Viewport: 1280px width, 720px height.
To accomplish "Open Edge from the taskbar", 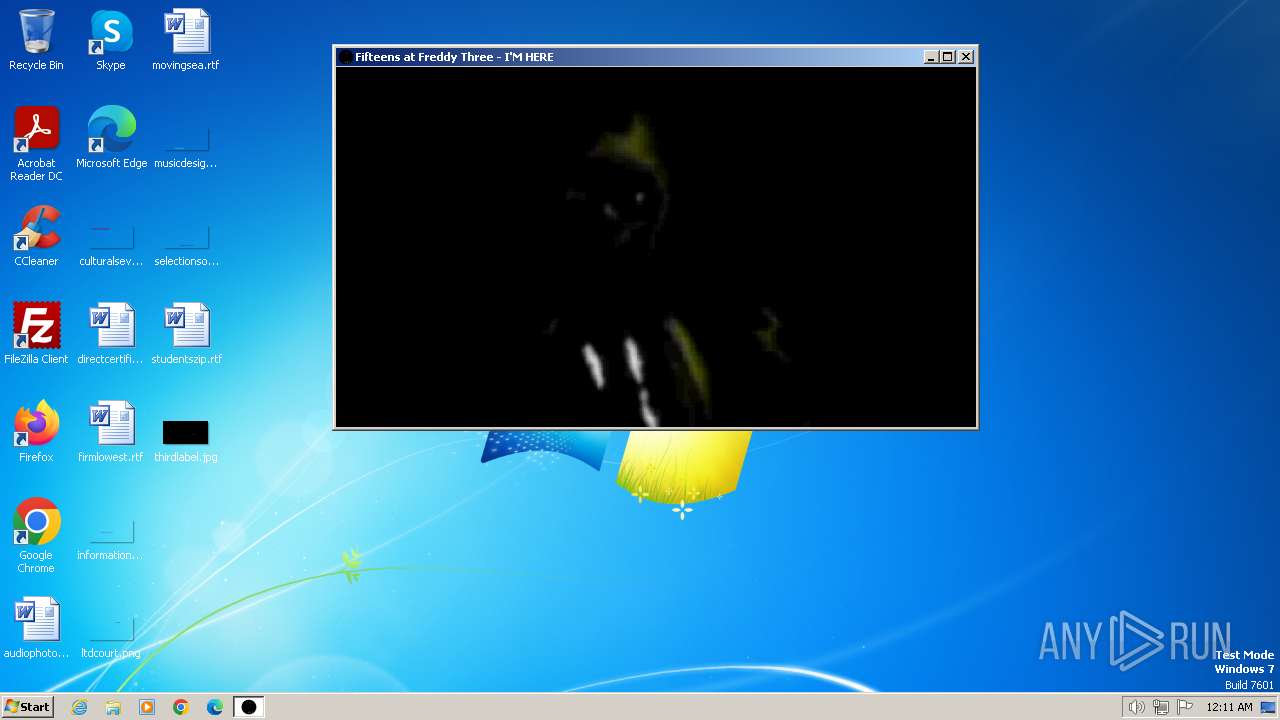I will pos(215,707).
